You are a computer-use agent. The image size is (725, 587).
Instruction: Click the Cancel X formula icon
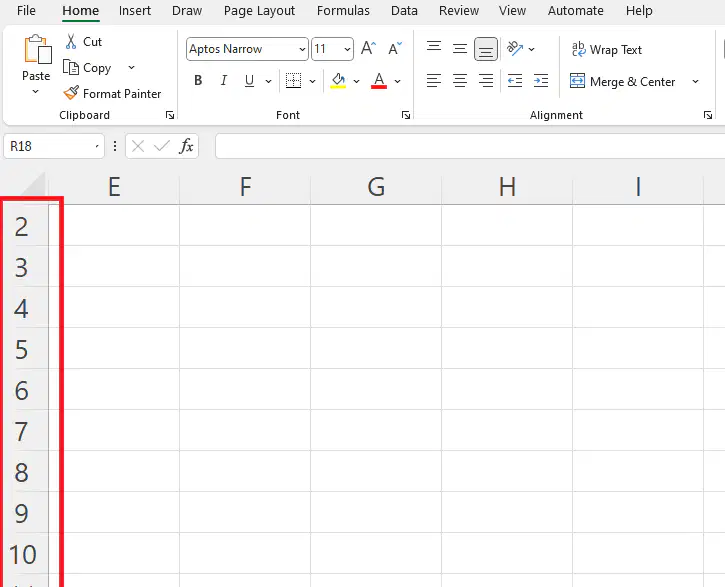coord(138,147)
